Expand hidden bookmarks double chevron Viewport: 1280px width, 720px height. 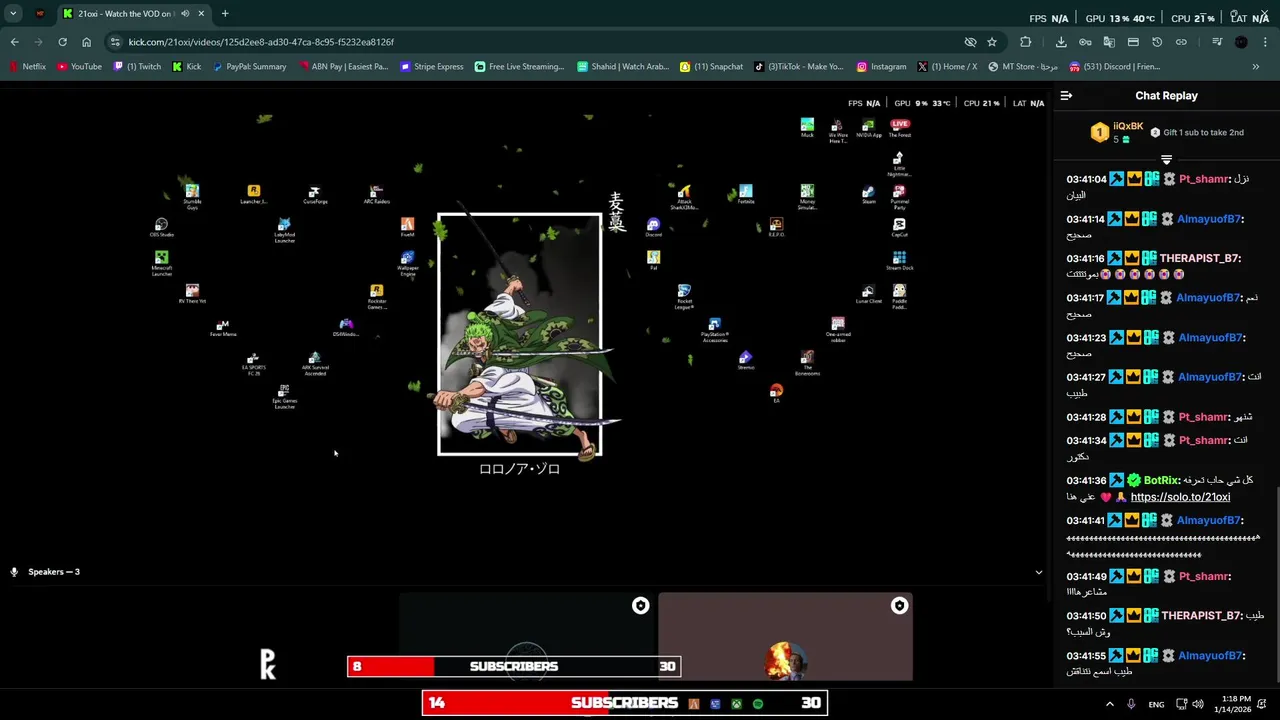1256,67
